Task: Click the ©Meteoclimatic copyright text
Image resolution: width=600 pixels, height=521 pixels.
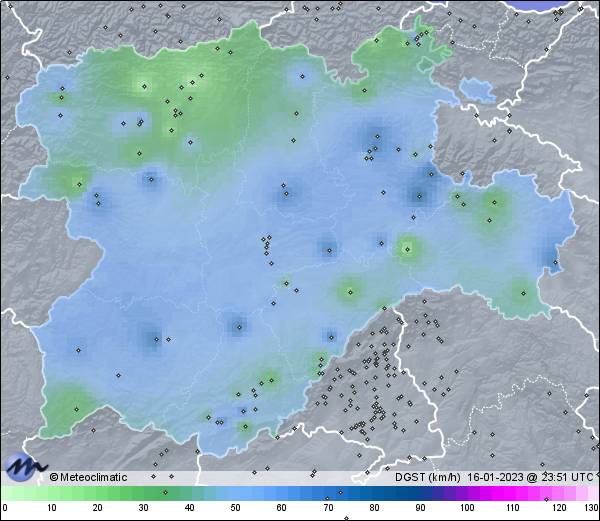Action: pos(88,477)
